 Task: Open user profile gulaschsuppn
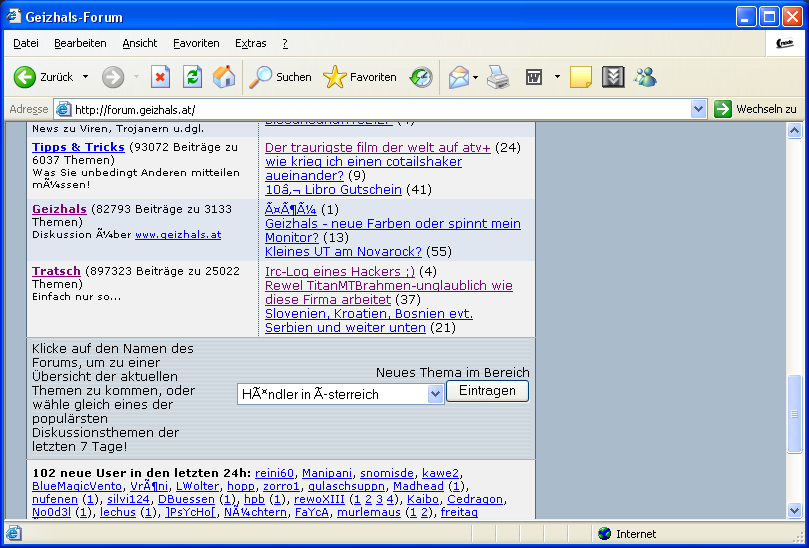tap(347, 486)
